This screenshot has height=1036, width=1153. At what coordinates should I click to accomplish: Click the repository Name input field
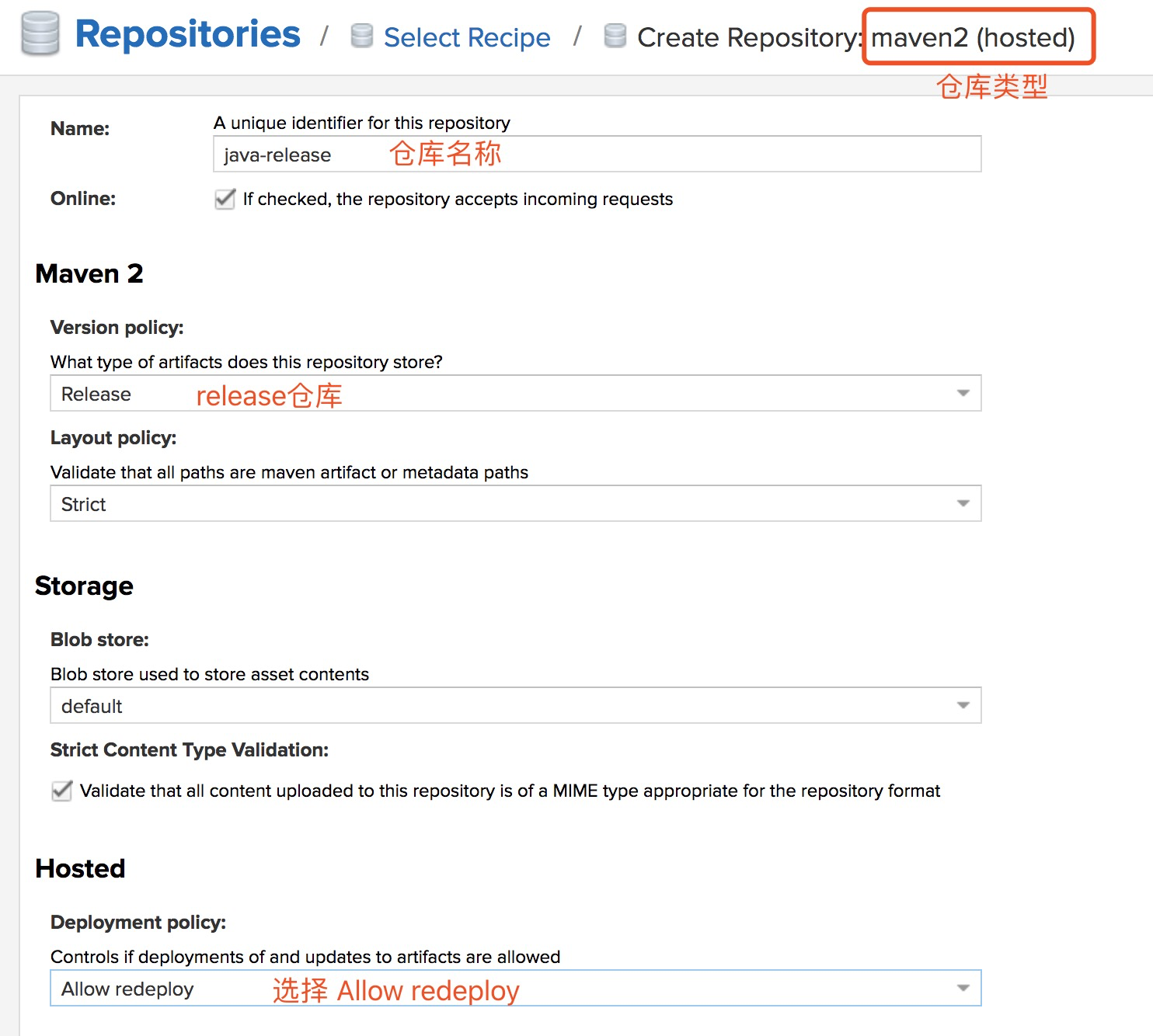(x=597, y=155)
